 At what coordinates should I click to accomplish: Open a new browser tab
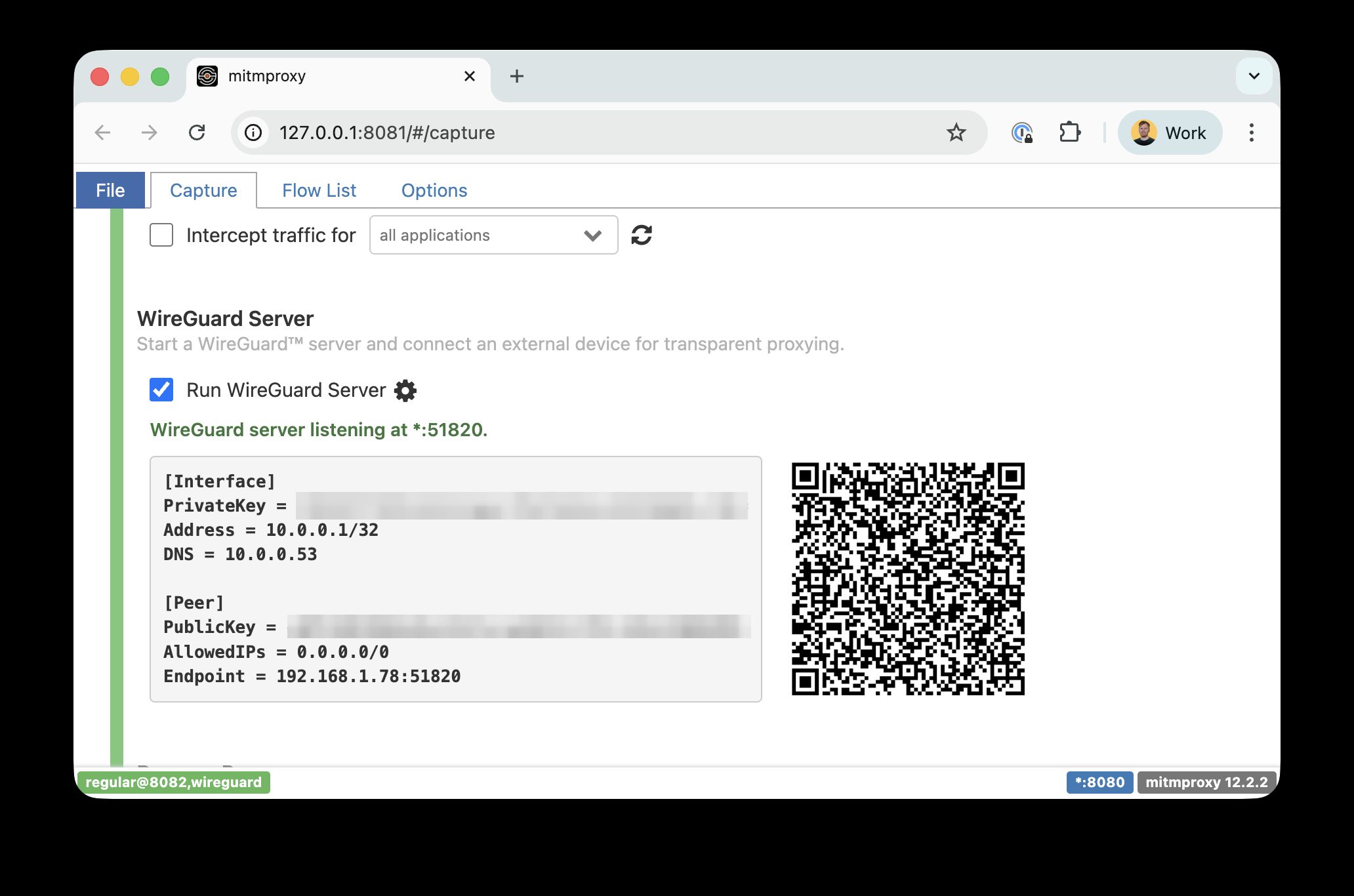click(x=517, y=76)
